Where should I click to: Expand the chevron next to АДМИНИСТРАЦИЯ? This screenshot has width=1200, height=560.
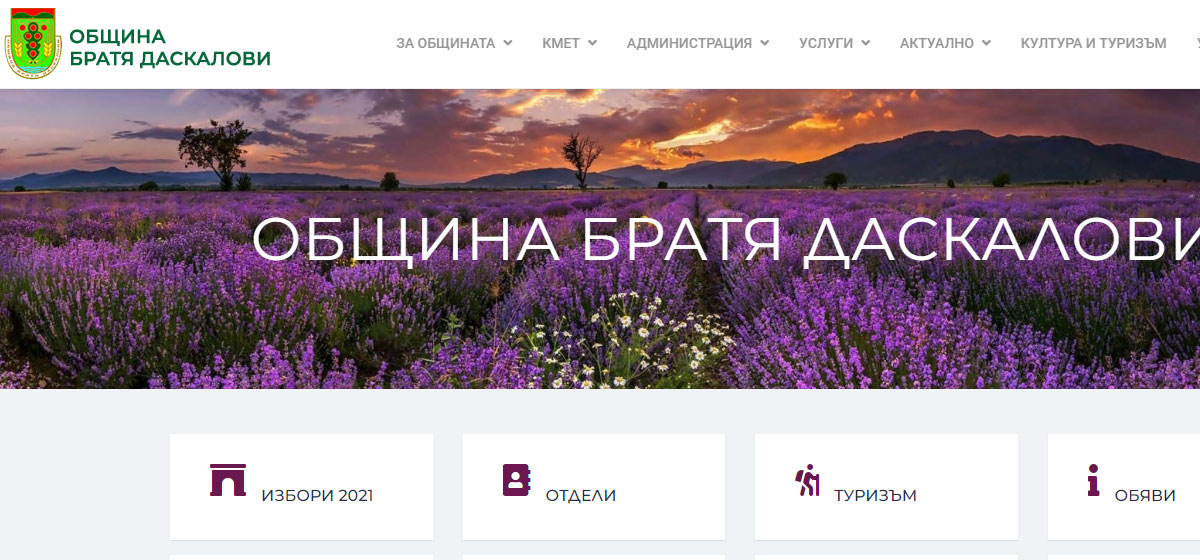764,43
